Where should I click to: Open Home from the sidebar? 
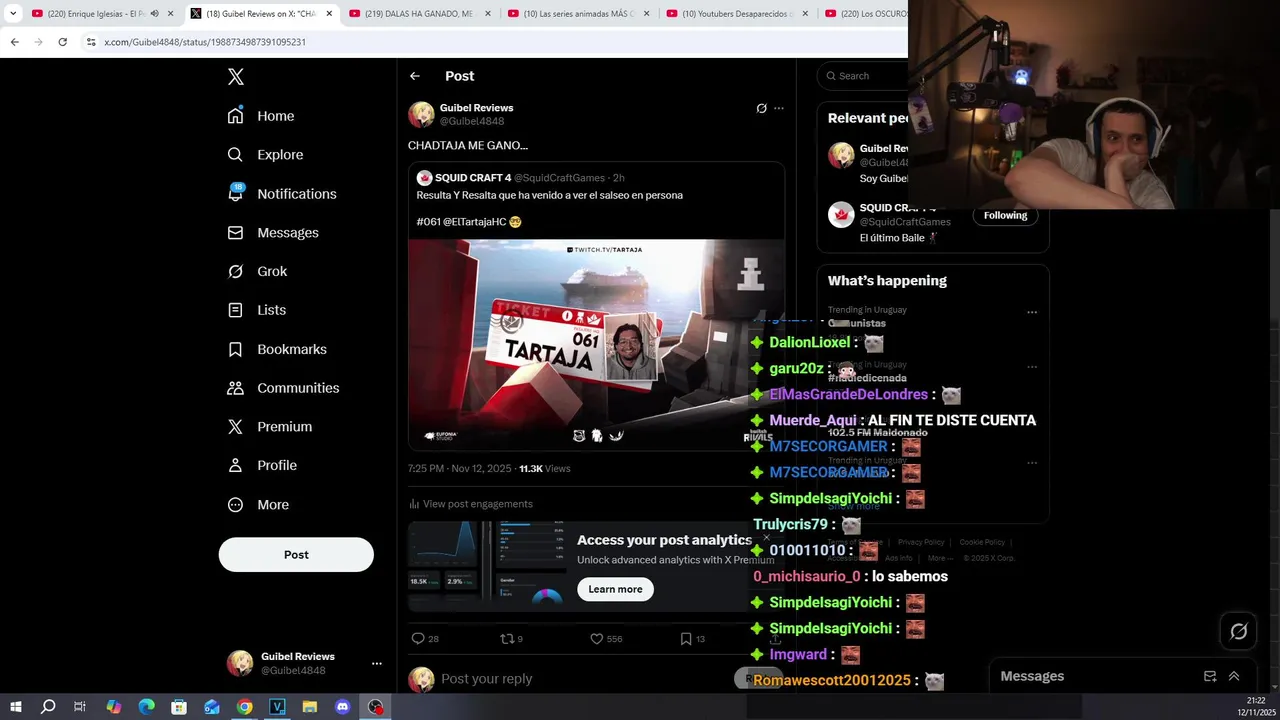click(x=261, y=116)
